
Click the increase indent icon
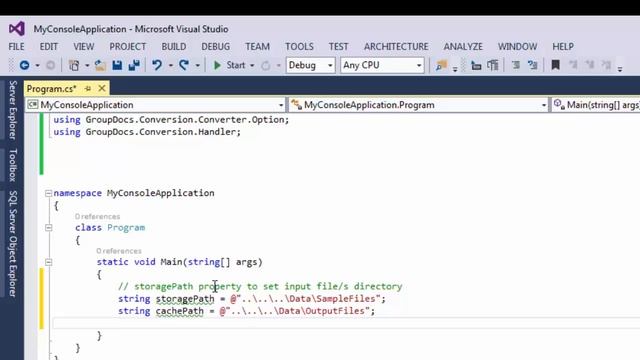tap(493, 65)
